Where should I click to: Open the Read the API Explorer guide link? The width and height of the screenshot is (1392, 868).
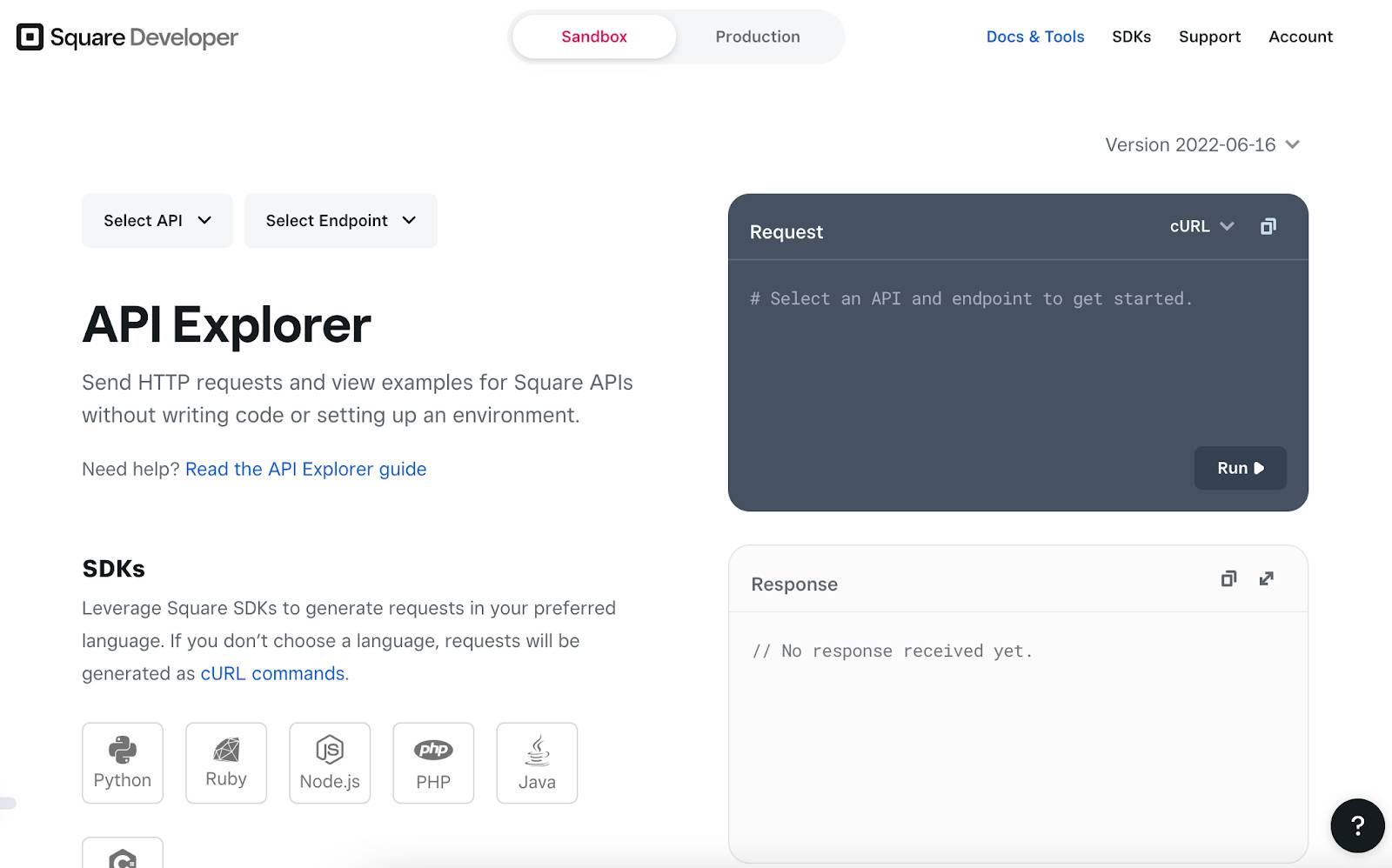coord(306,469)
